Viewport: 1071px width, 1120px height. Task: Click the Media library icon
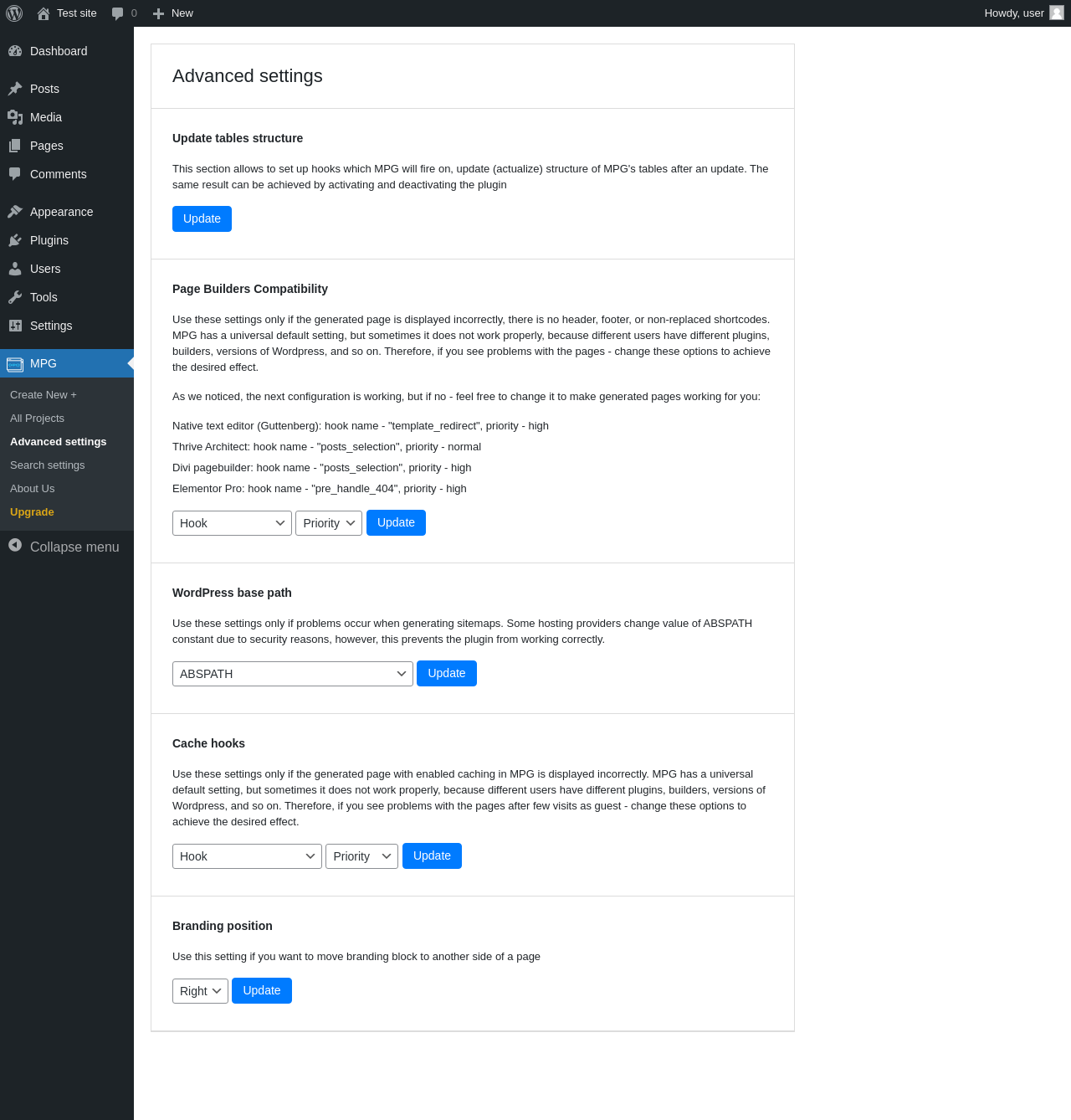click(15, 117)
